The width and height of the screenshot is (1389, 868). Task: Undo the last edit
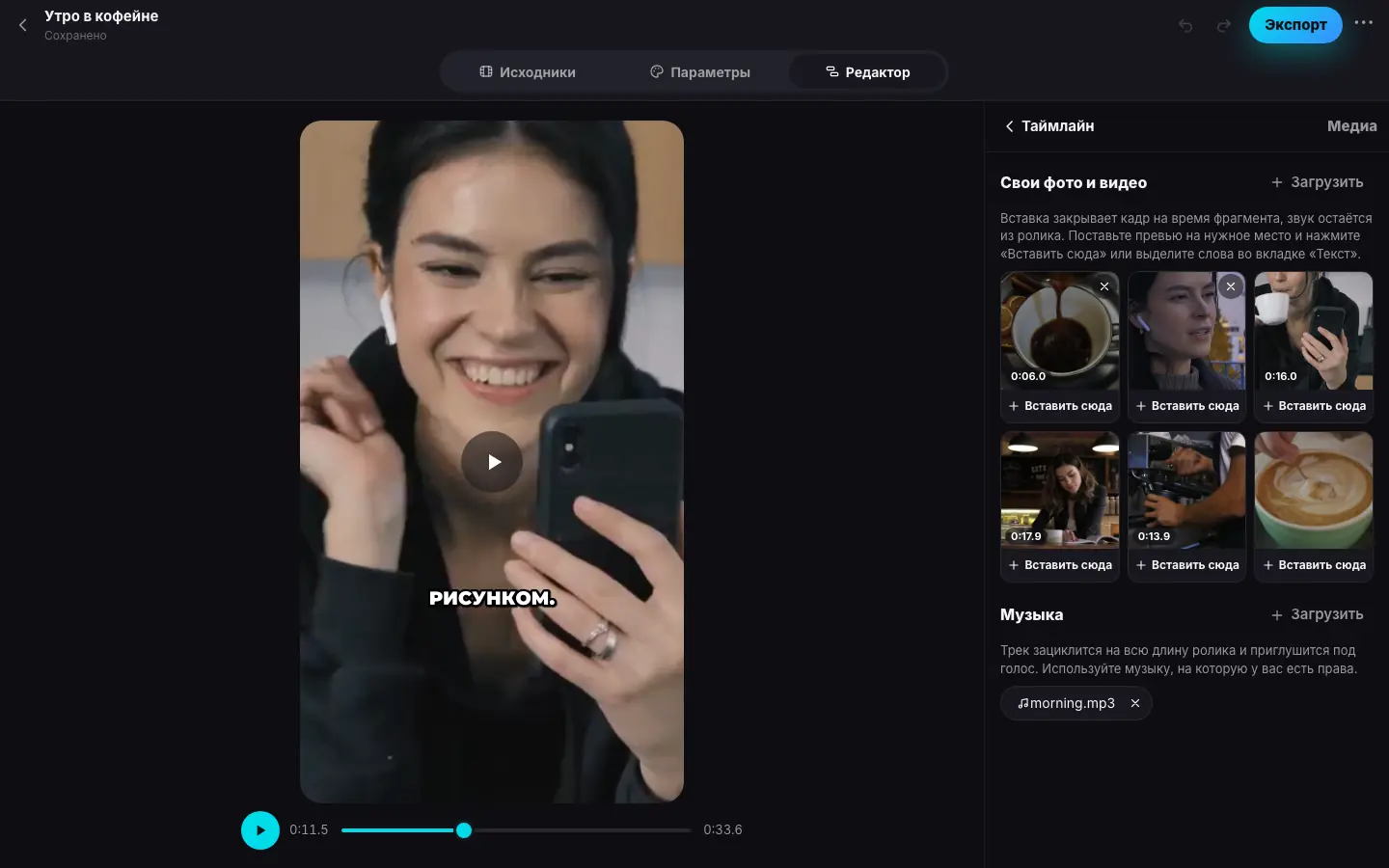(x=1185, y=26)
